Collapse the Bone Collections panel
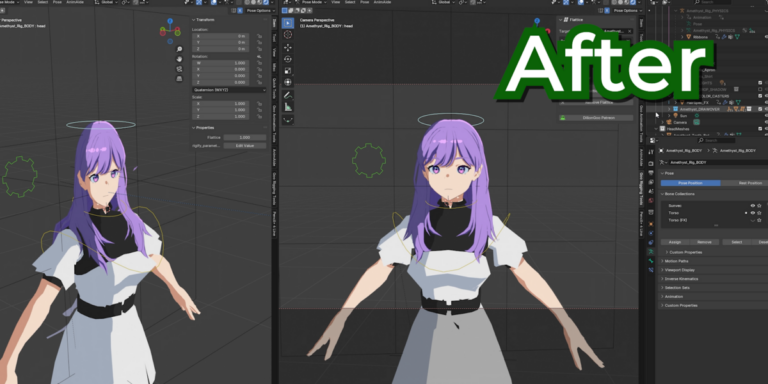Screen dimensions: 768x384 pos(663,194)
